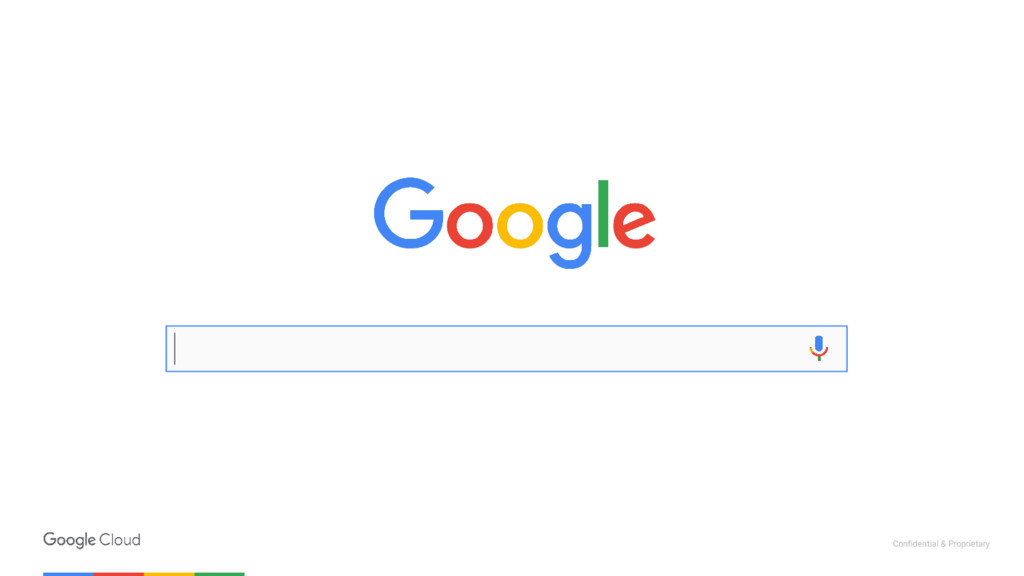This screenshot has width=1024, height=576.
Task: Click the word Google in the footer logo
Action: point(69,540)
